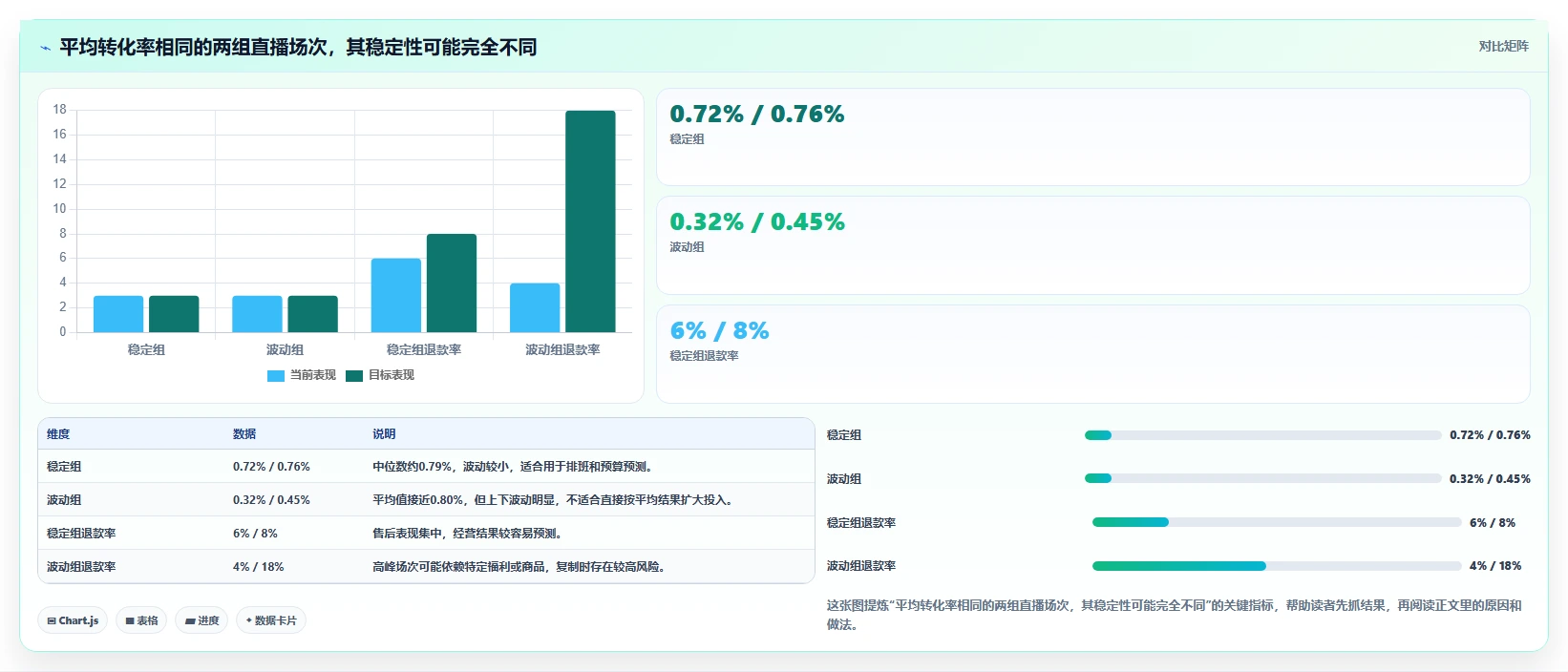The image size is (1568, 672).
Task: Click the tall 波动组退款率 target bar in chart
Action: (x=590, y=221)
